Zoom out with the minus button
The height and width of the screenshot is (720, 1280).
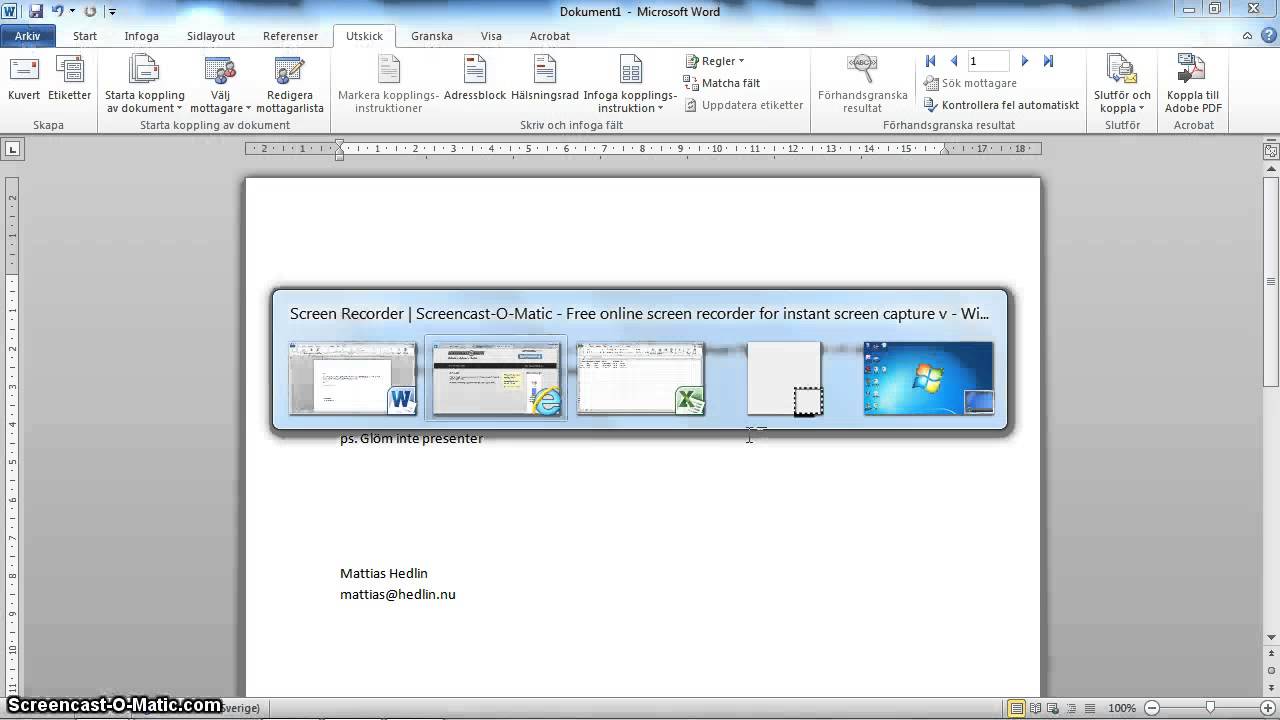coord(1150,708)
